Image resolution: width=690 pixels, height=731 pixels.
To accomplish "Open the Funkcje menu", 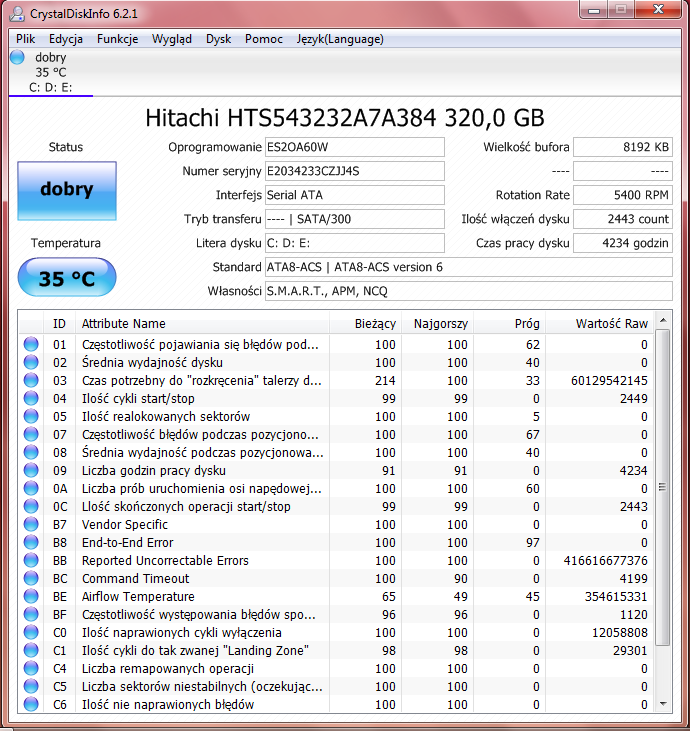I will (117, 39).
